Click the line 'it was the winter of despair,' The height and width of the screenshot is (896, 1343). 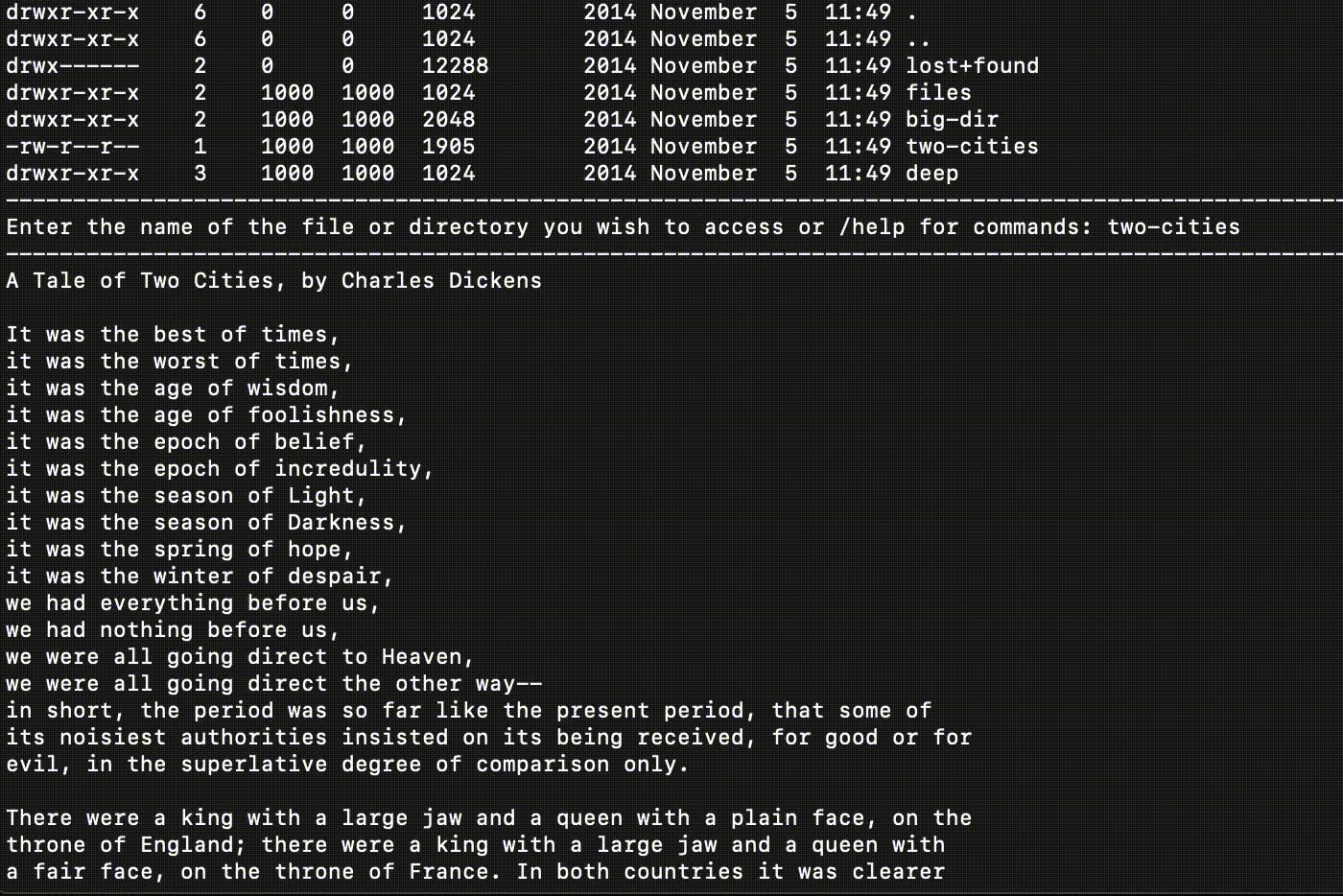[200, 577]
